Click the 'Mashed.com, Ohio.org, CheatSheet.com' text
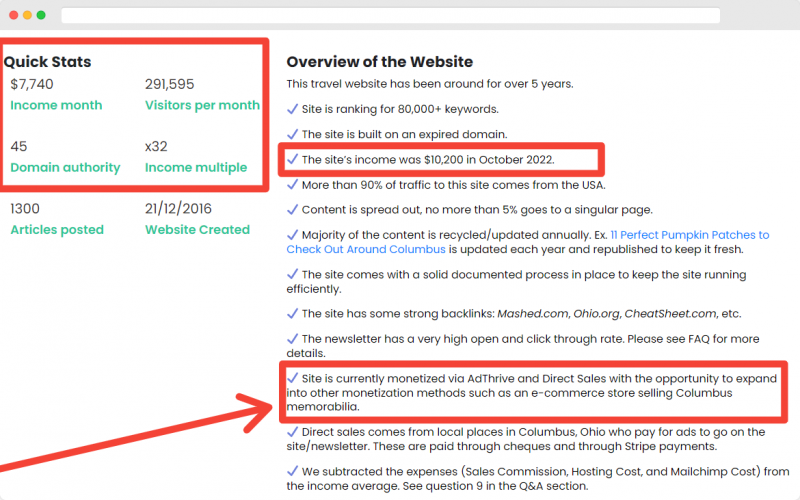 click(607, 314)
